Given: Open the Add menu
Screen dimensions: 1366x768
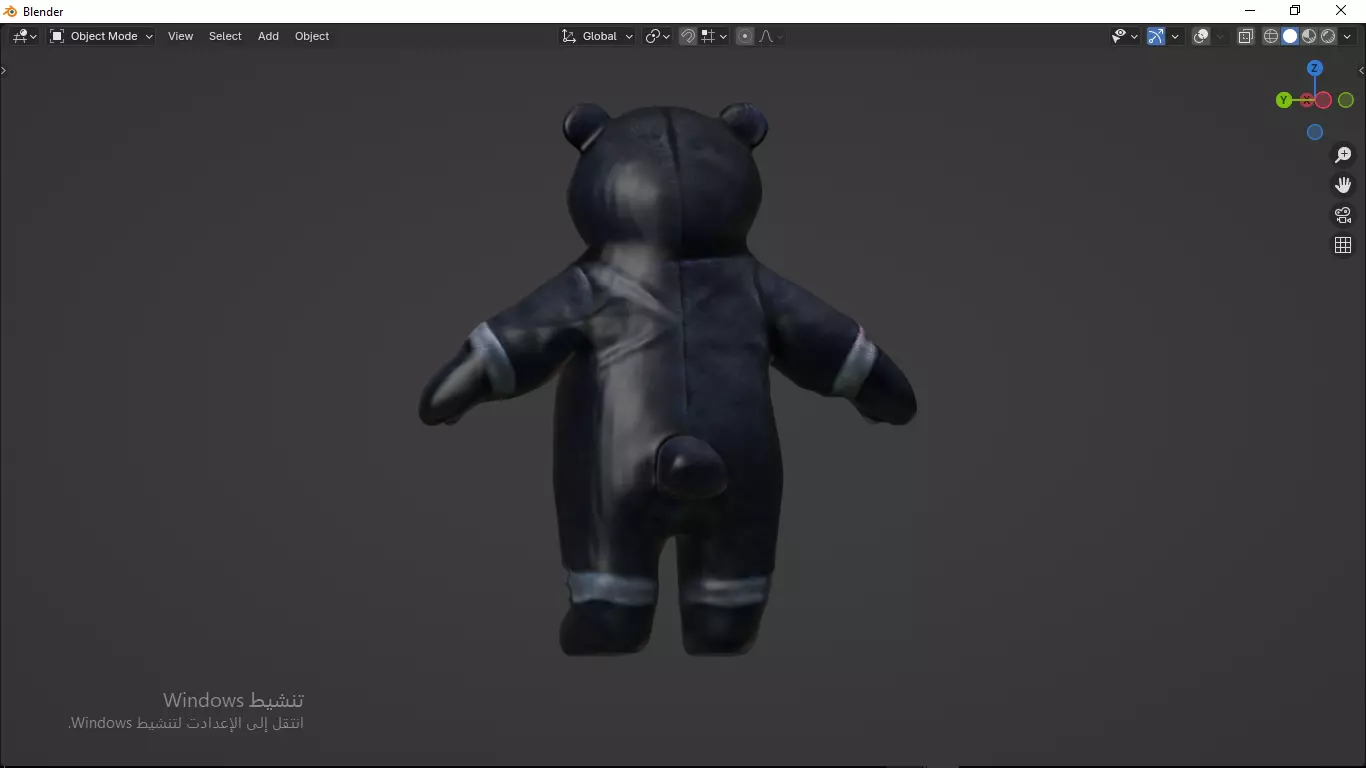Looking at the screenshot, I should [268, 36].
